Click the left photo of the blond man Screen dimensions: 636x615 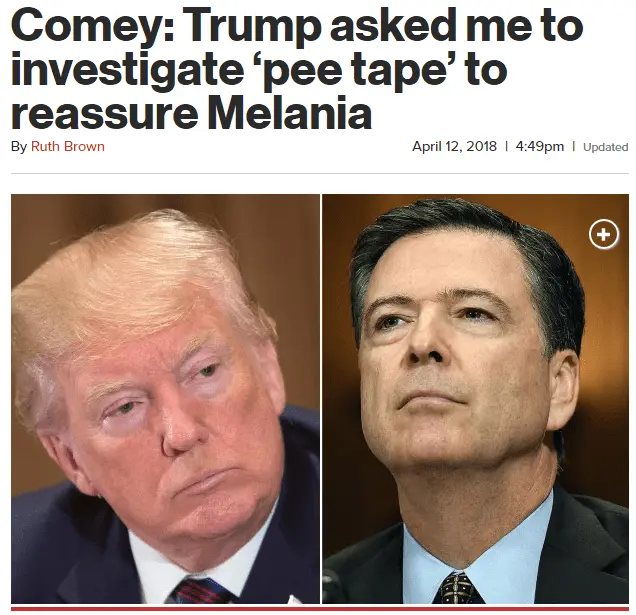coord(165,400)
